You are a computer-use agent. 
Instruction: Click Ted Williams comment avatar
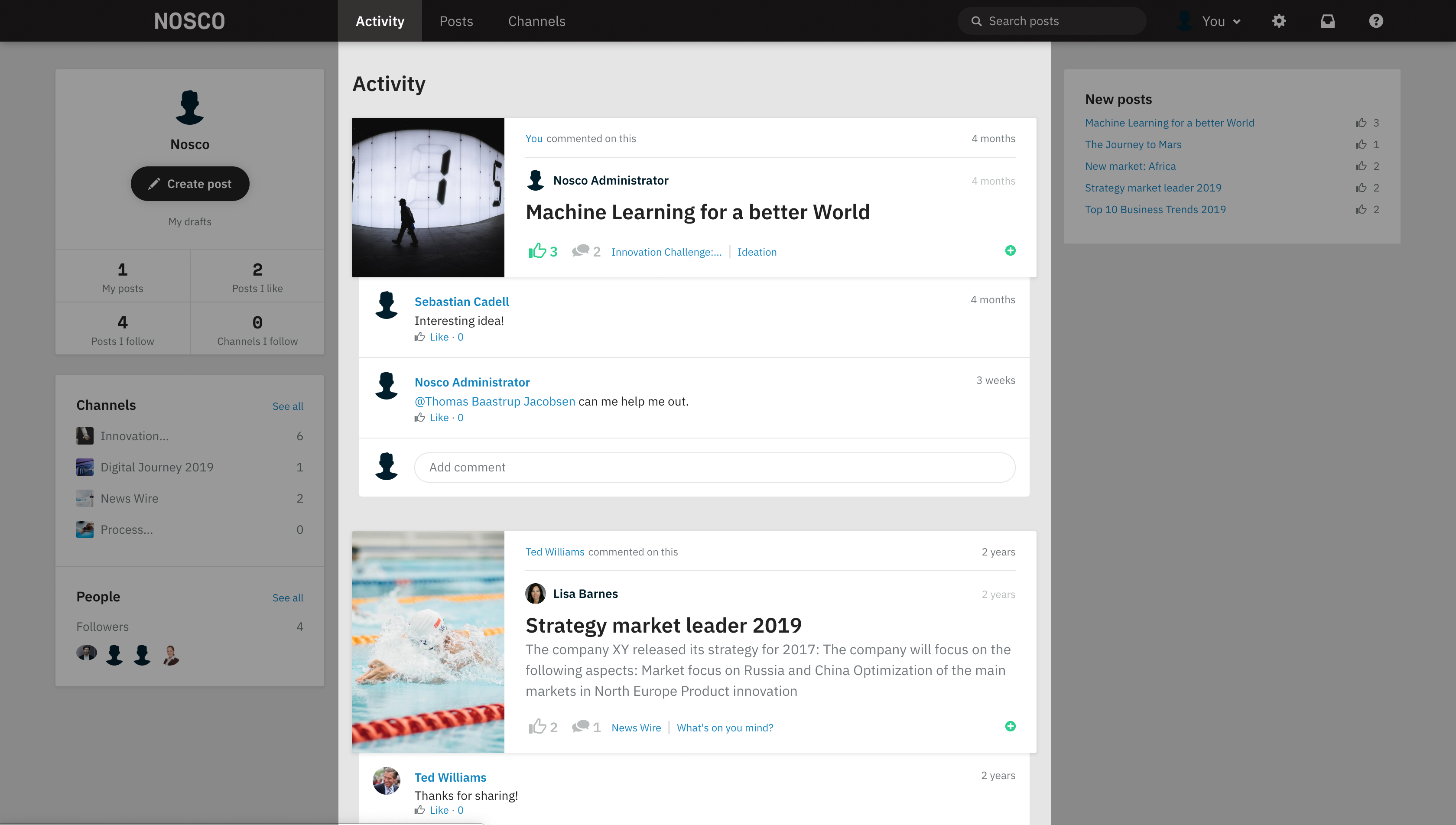[x=387, y=781]
